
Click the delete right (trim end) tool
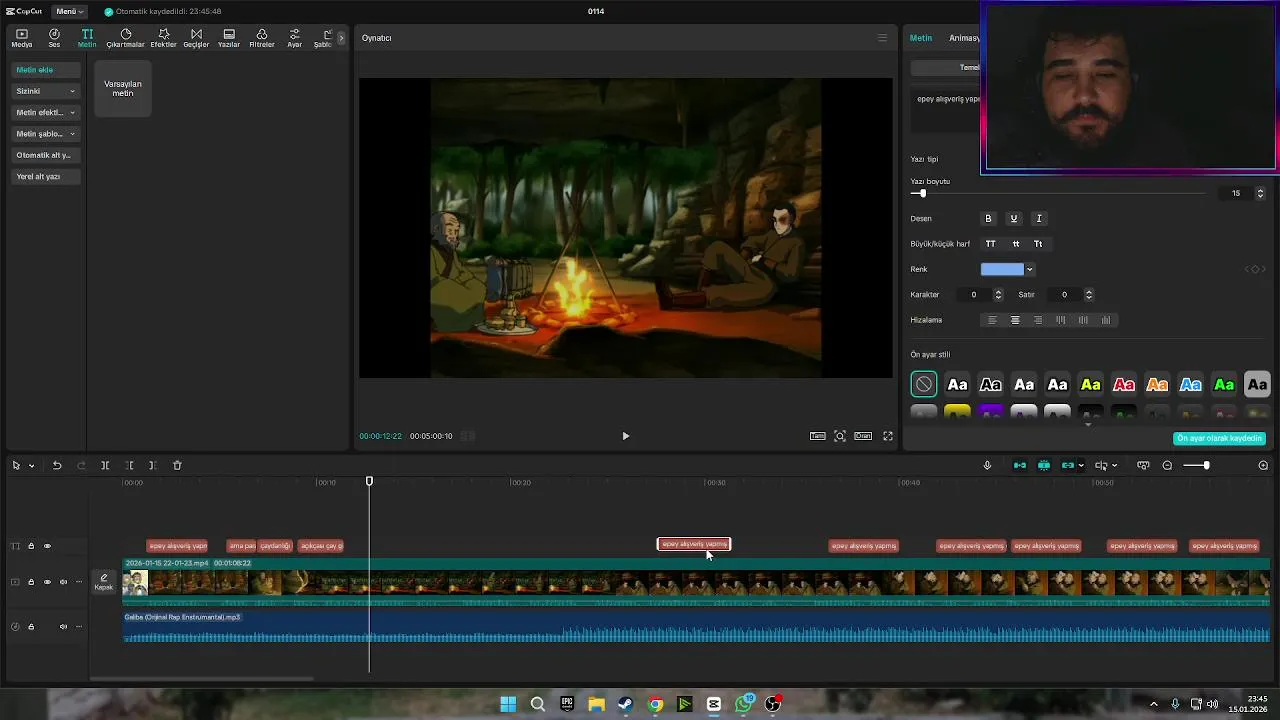pyautogui.click(x=152, y=465)
